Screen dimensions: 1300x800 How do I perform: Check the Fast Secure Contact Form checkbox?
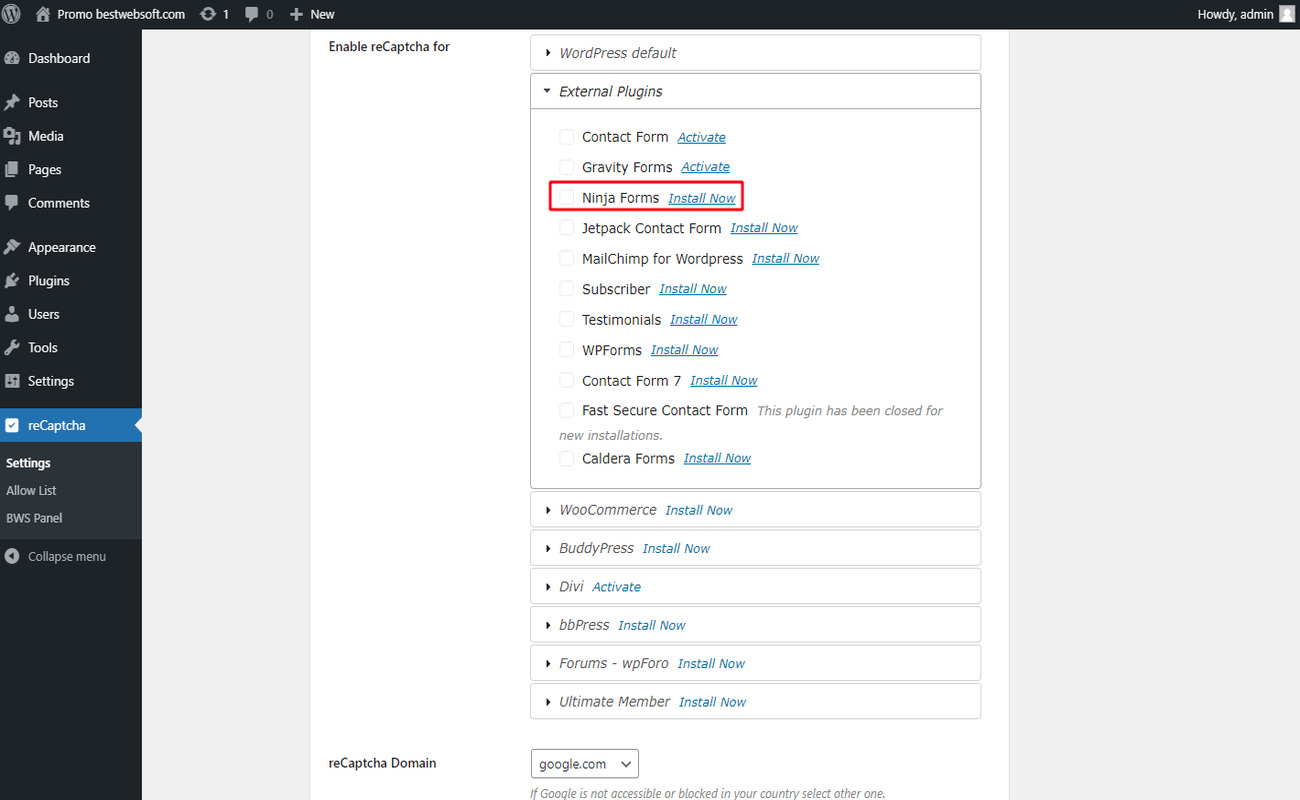[x=566, y=410]
